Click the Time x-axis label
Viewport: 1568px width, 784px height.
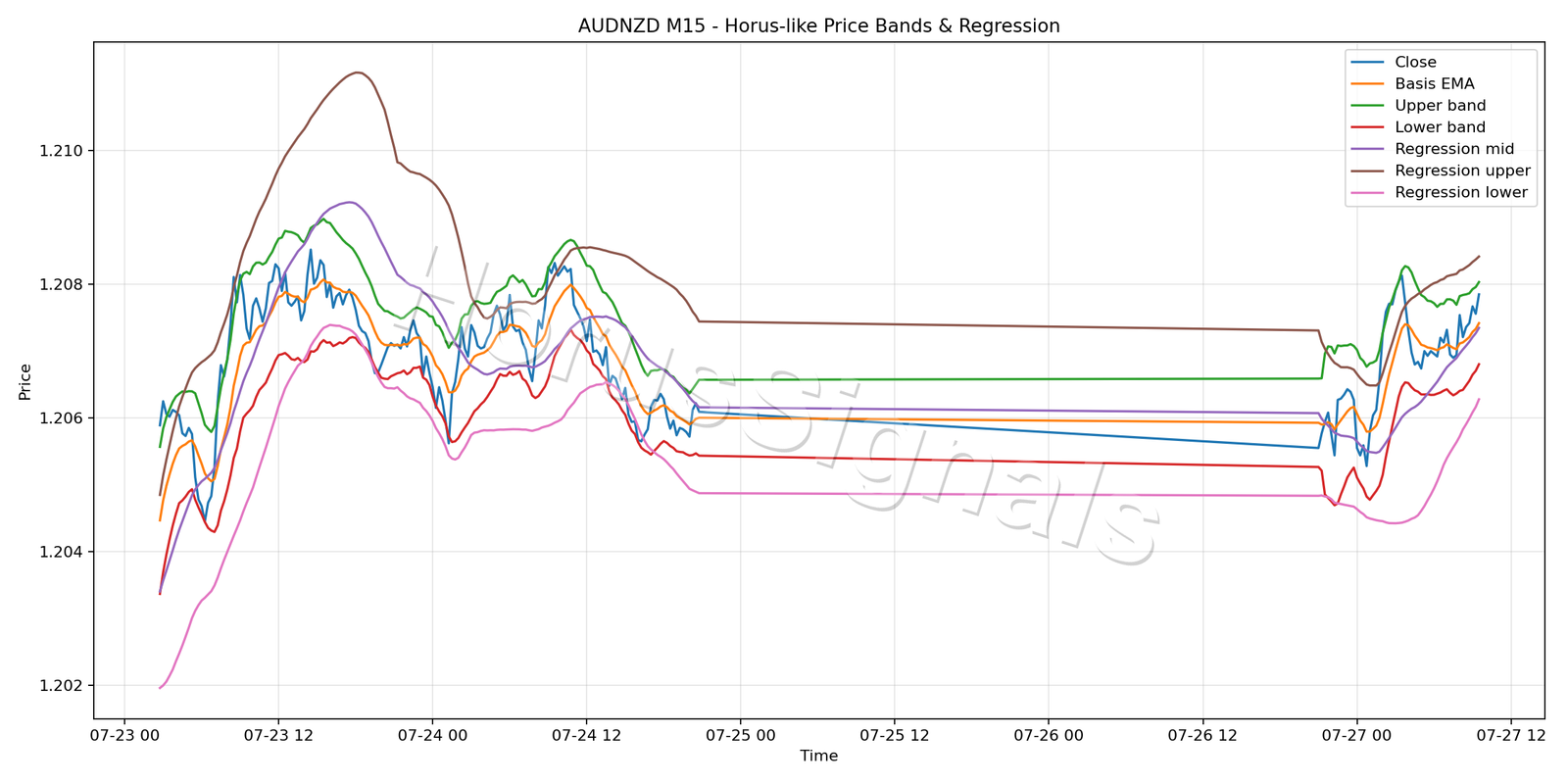818,756
